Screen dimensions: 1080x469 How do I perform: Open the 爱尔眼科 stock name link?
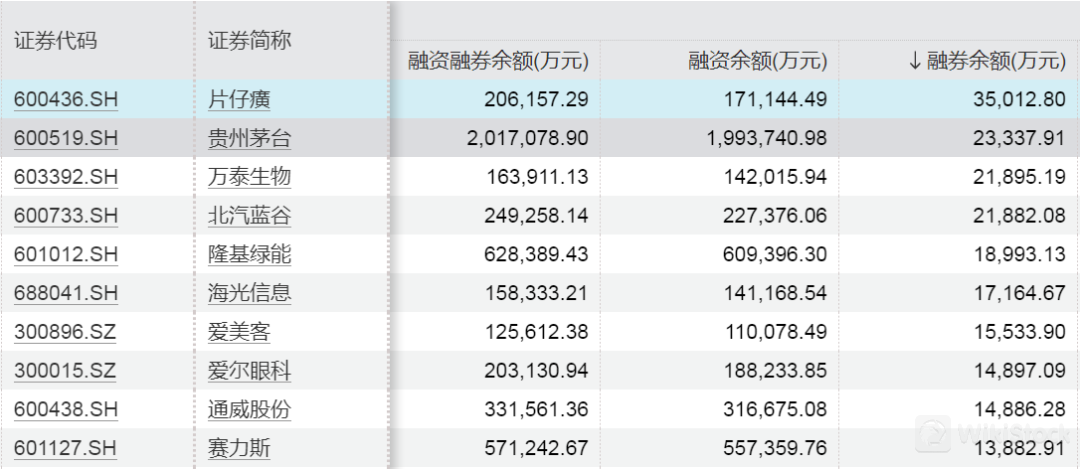click(249, 371)
